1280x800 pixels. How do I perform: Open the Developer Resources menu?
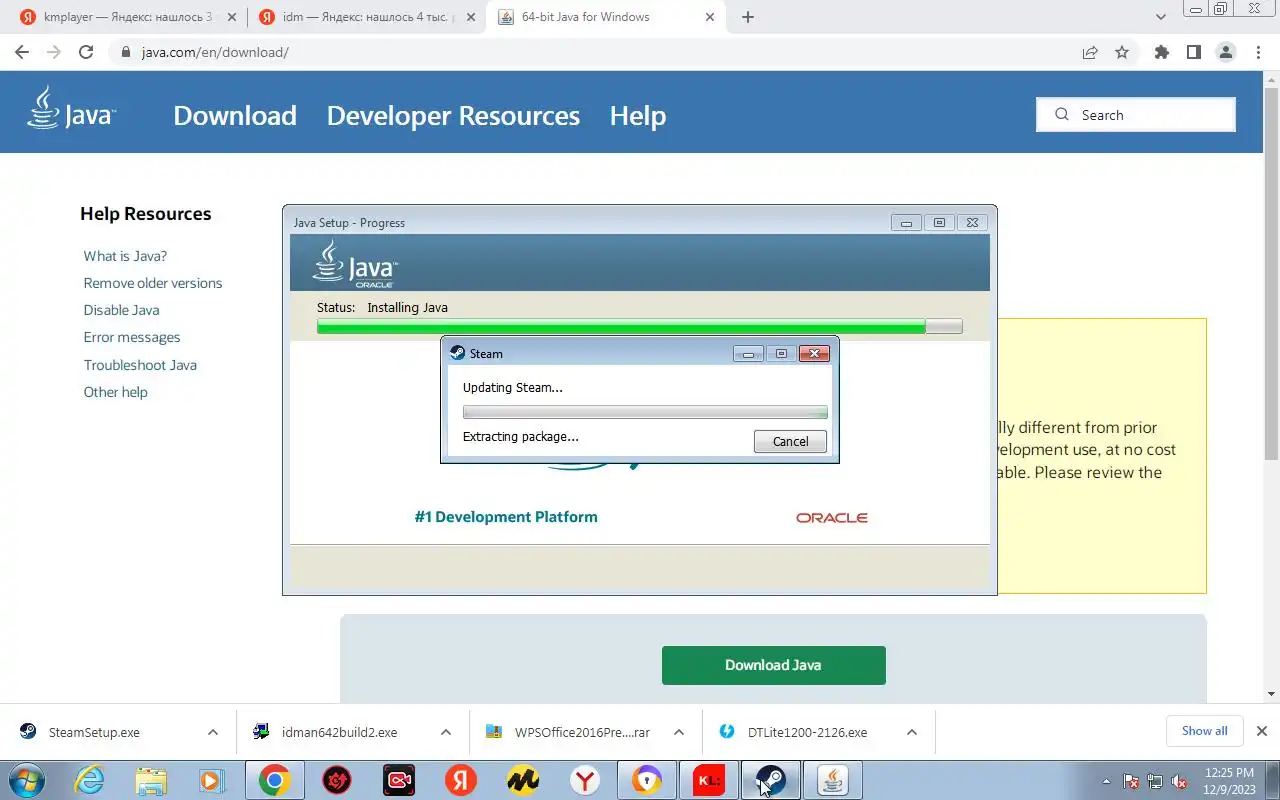pyautogui.click(x=453, y=116)
